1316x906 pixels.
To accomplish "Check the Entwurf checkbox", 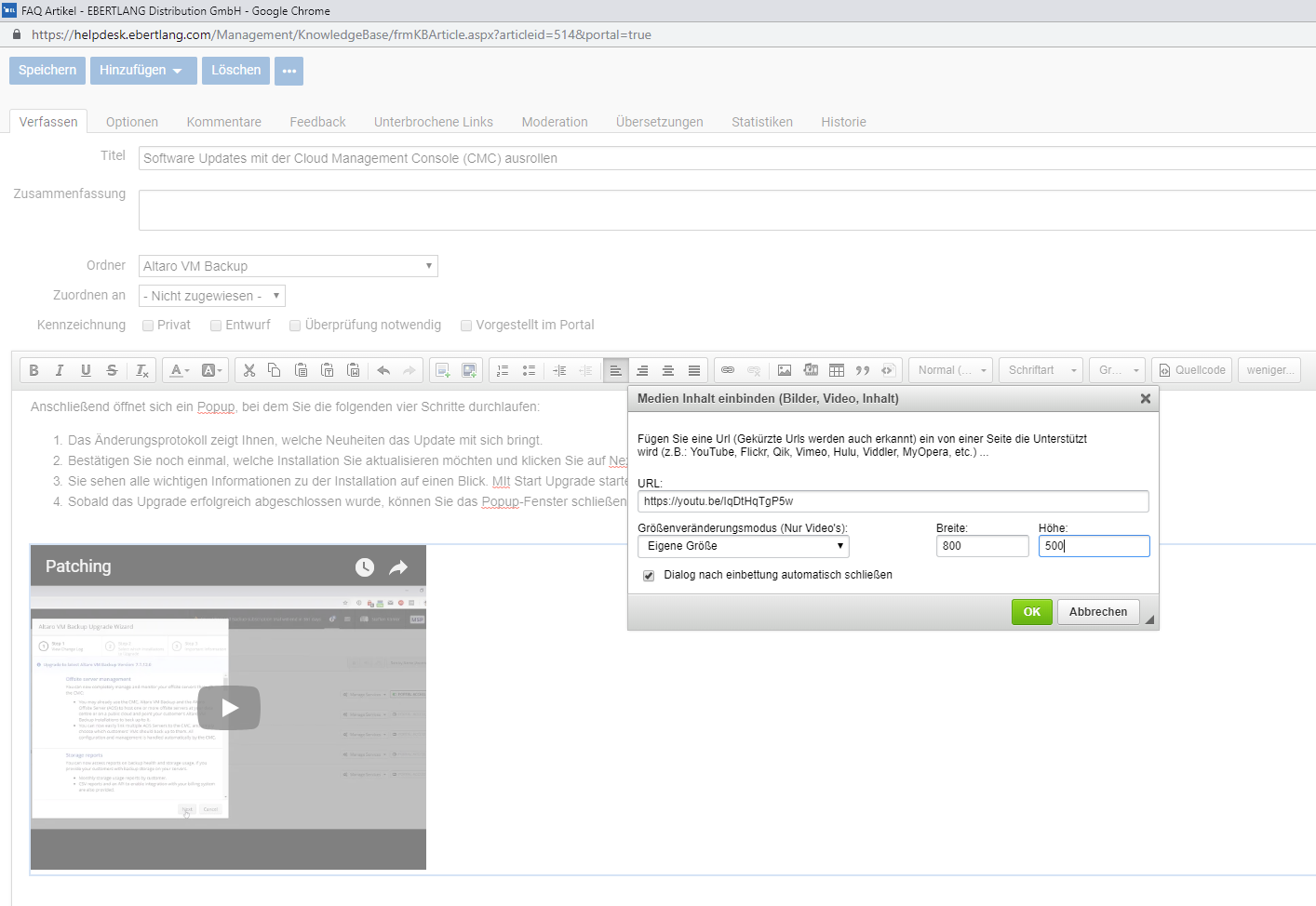I will (216, 326).
